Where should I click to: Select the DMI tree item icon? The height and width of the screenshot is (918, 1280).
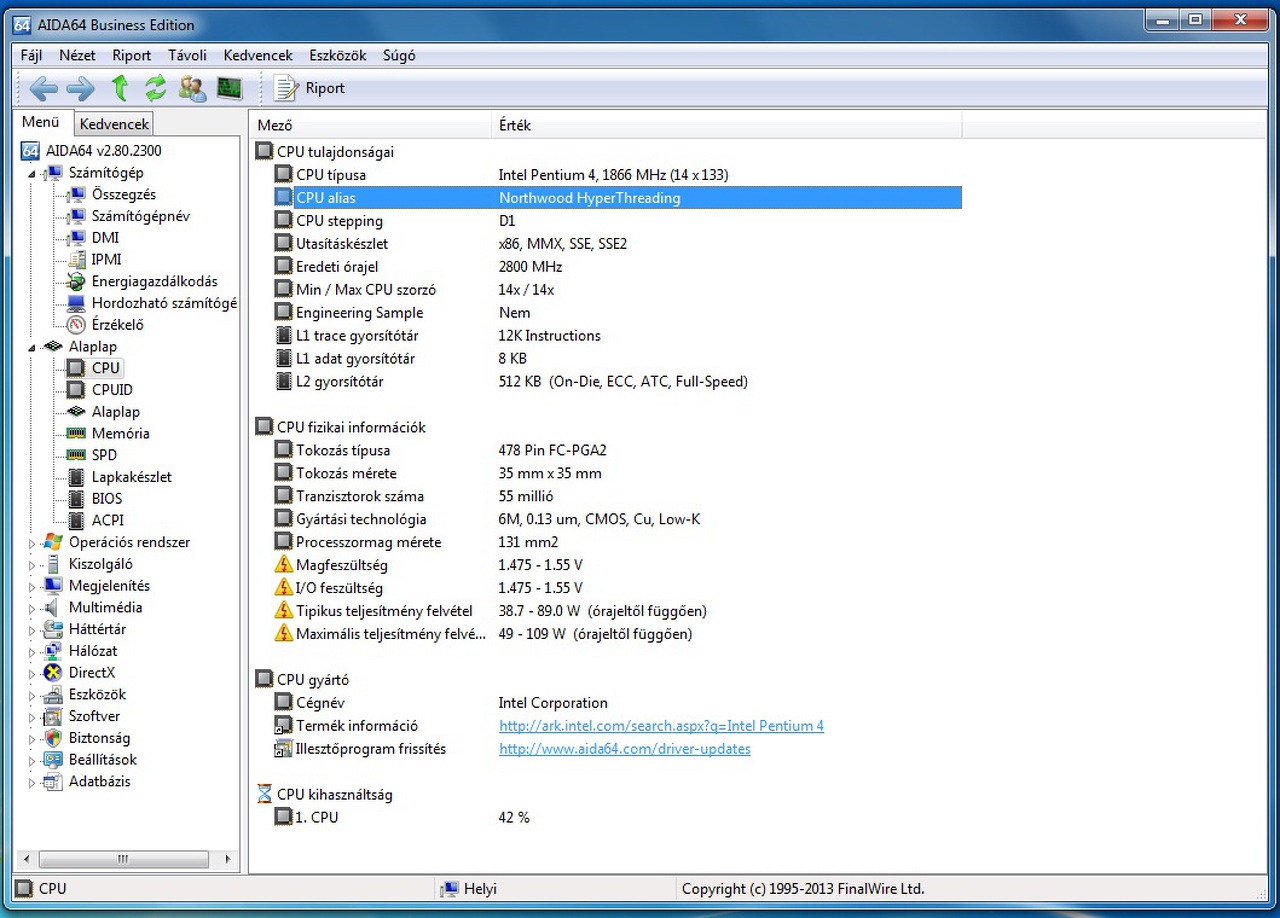(x=76, y=238)
